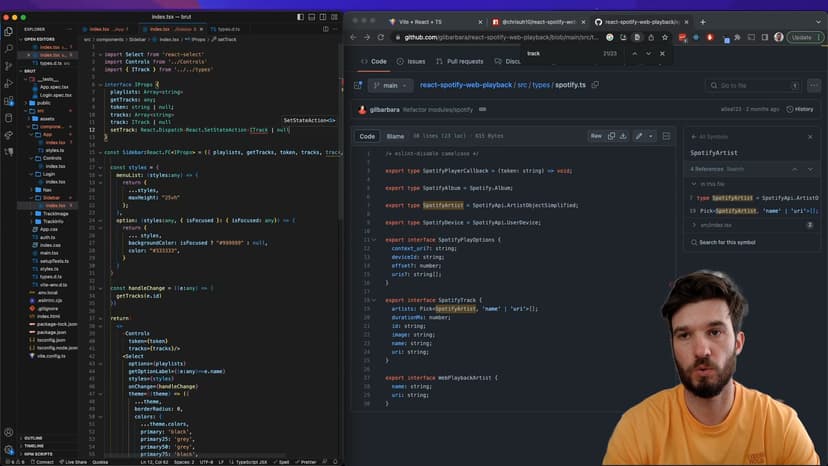Open the Run and Debug view

[8, 82]
